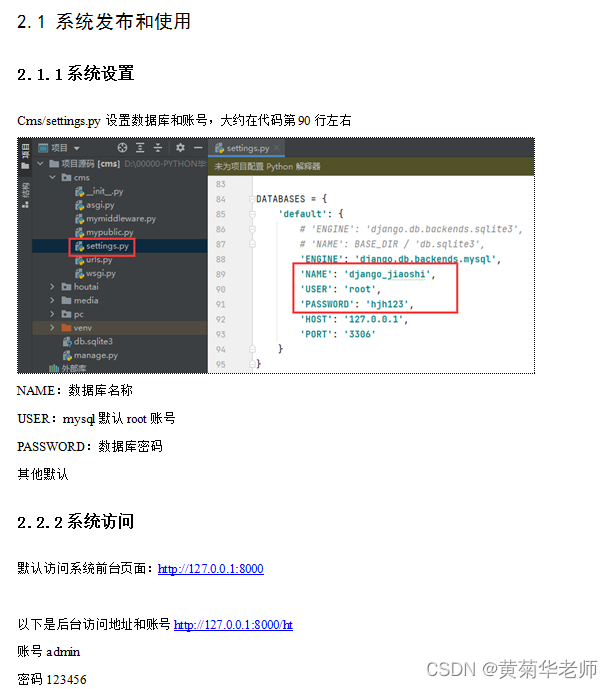Viewport: 613px width, 689px height.
Task: Click the folder icon next to cms
Action: click(66, 177)
